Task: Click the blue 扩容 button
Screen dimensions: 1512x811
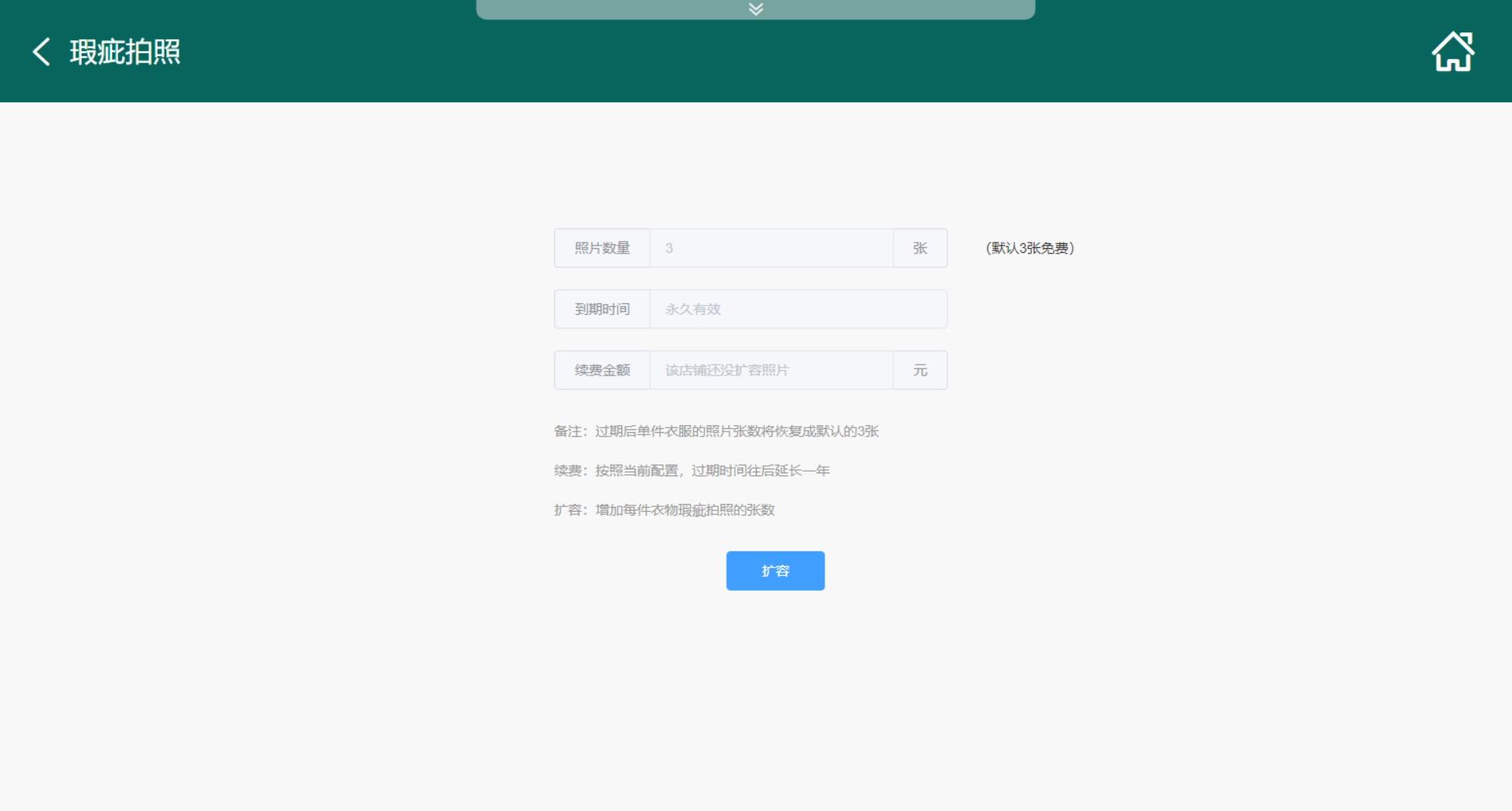Action: 775,571
